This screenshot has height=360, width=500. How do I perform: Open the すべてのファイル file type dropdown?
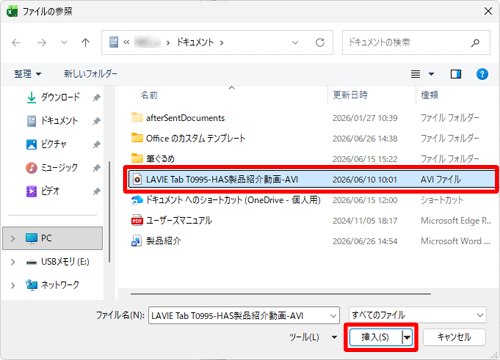(418, 315)
